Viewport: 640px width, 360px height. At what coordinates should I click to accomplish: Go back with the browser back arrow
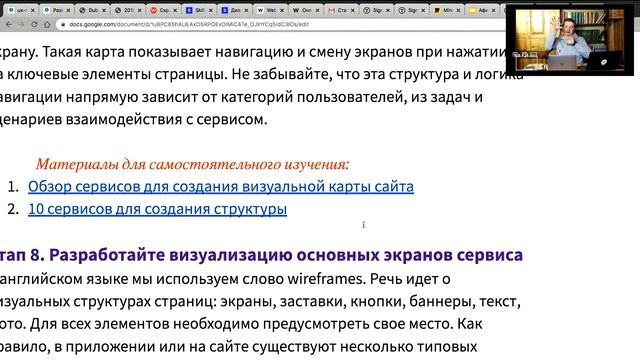(9, 24)
